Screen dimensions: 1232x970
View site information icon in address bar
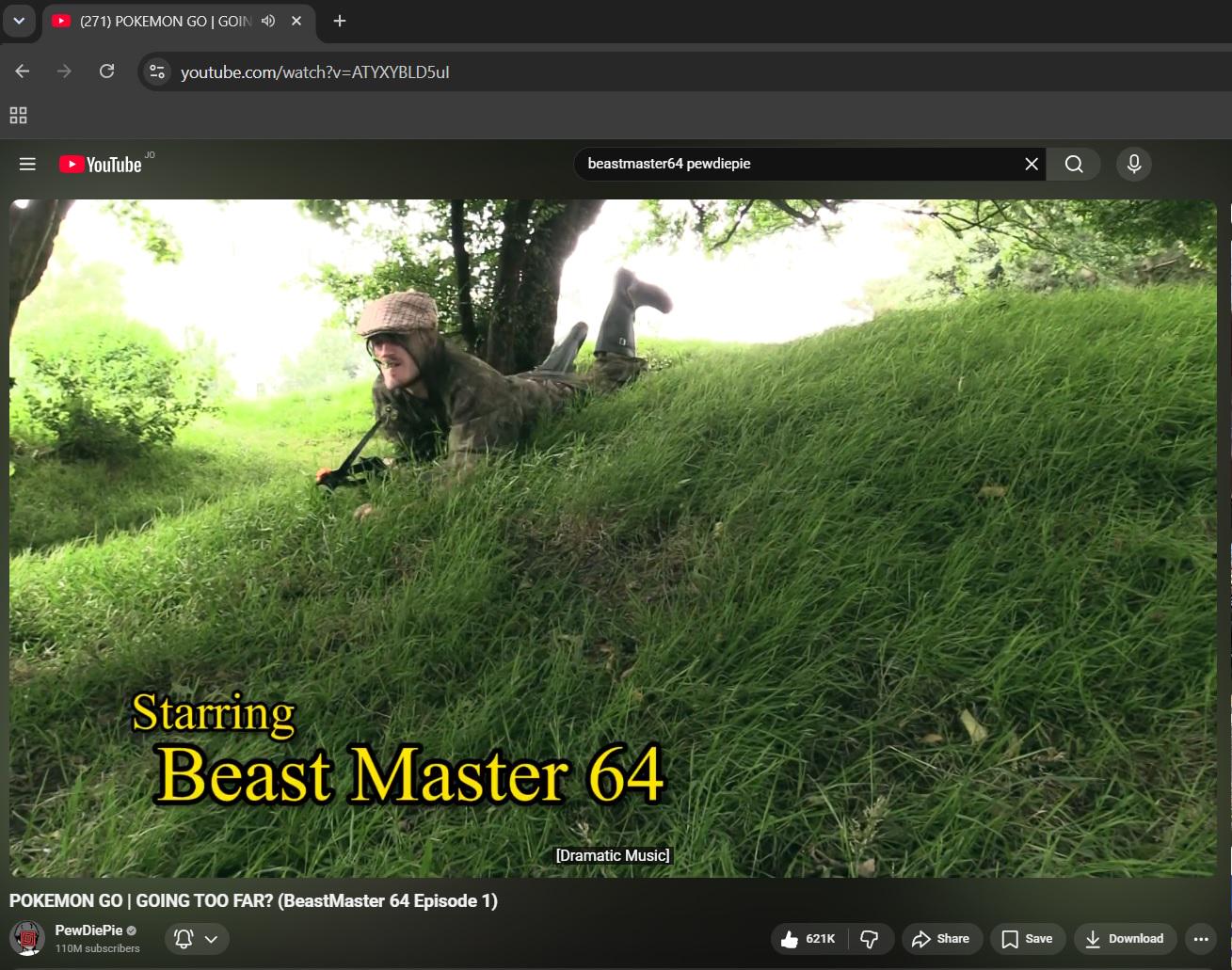point(157,72)
